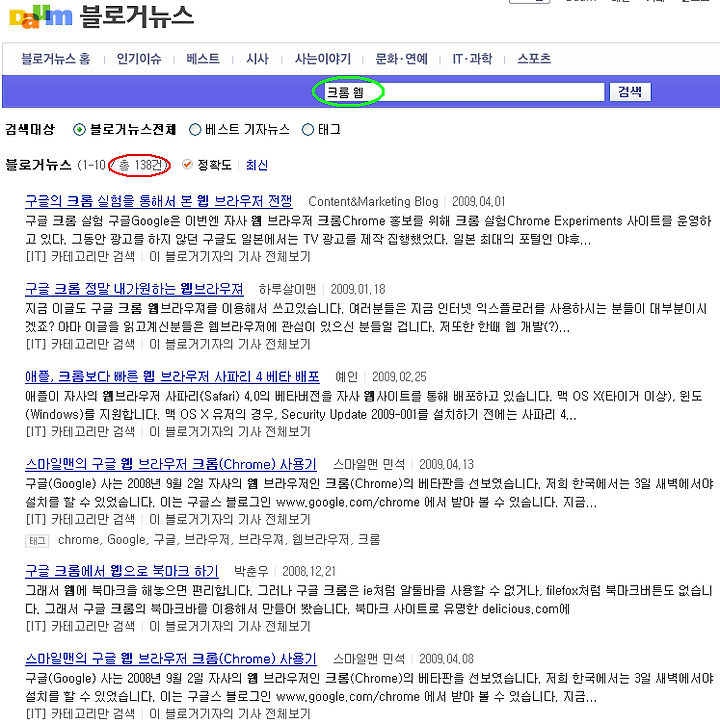Open the 블로거뉴스 홈 menu
The height and width of the screenshot is (724, 720).
point(56,59)
